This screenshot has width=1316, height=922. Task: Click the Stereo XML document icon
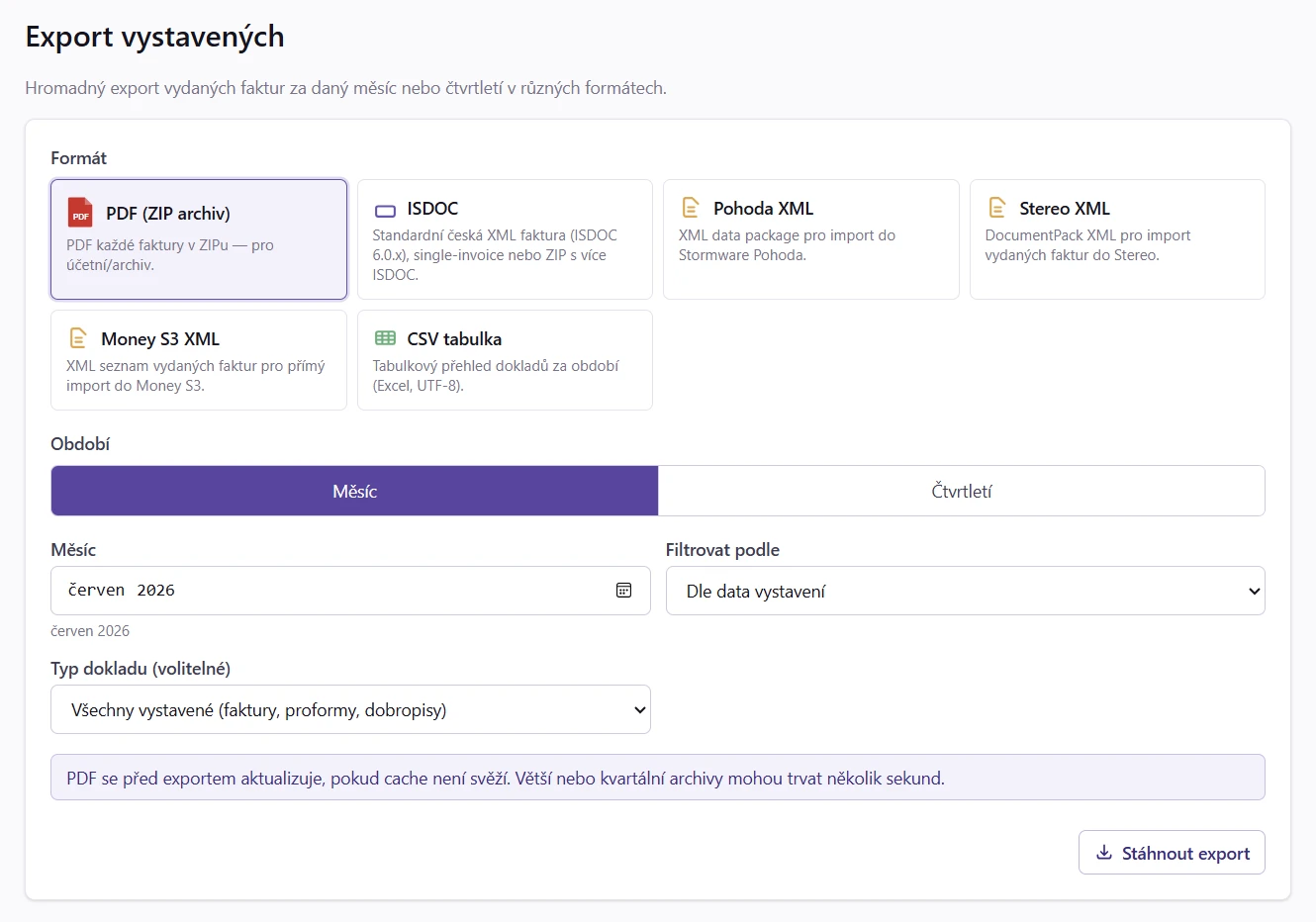coord(997,208)
